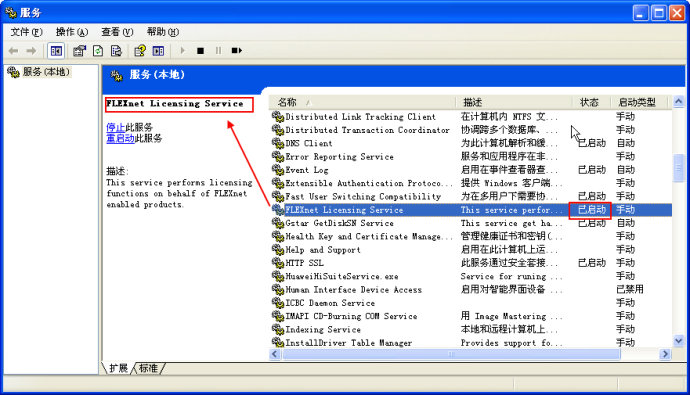The image size is (690, 395).
Task: Click the horizontal scrollbar left arrow
Action: pos(275,354)
